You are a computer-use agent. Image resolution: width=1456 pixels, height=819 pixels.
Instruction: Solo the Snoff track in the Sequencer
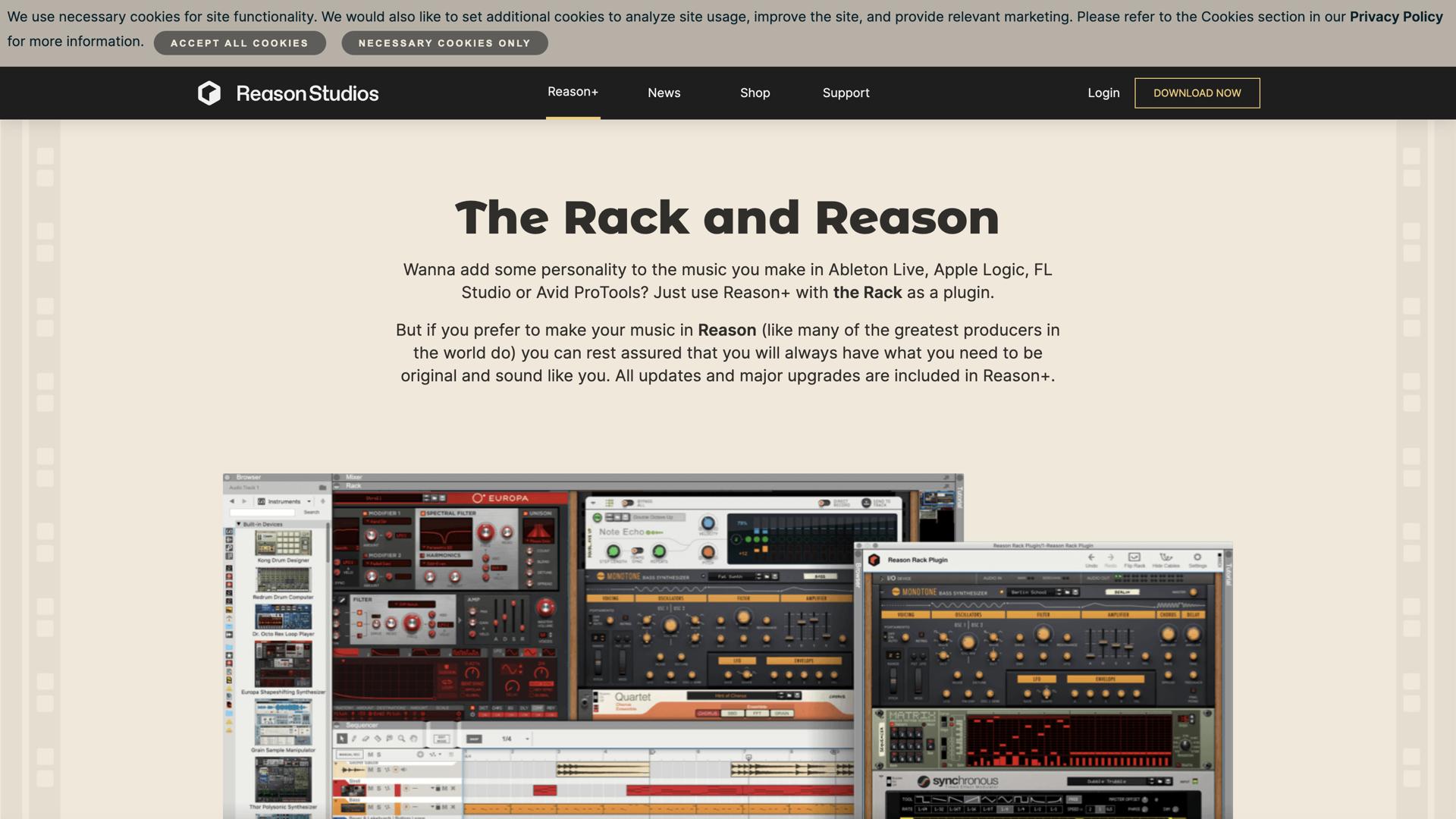378,788
